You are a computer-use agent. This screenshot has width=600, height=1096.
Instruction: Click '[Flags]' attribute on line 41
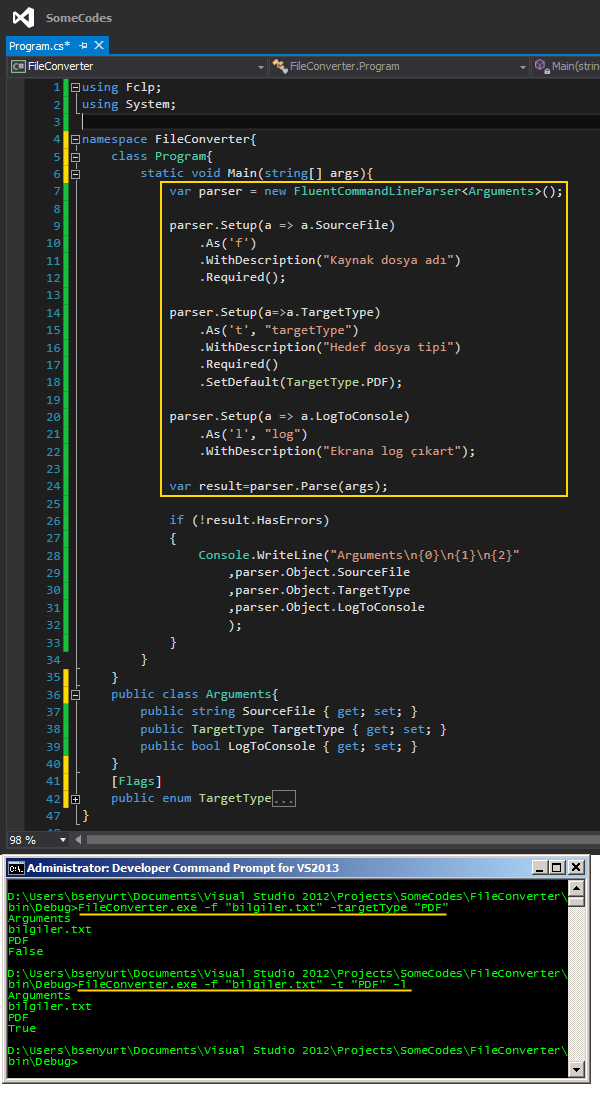pyautogui.click(x=136, y=781)
